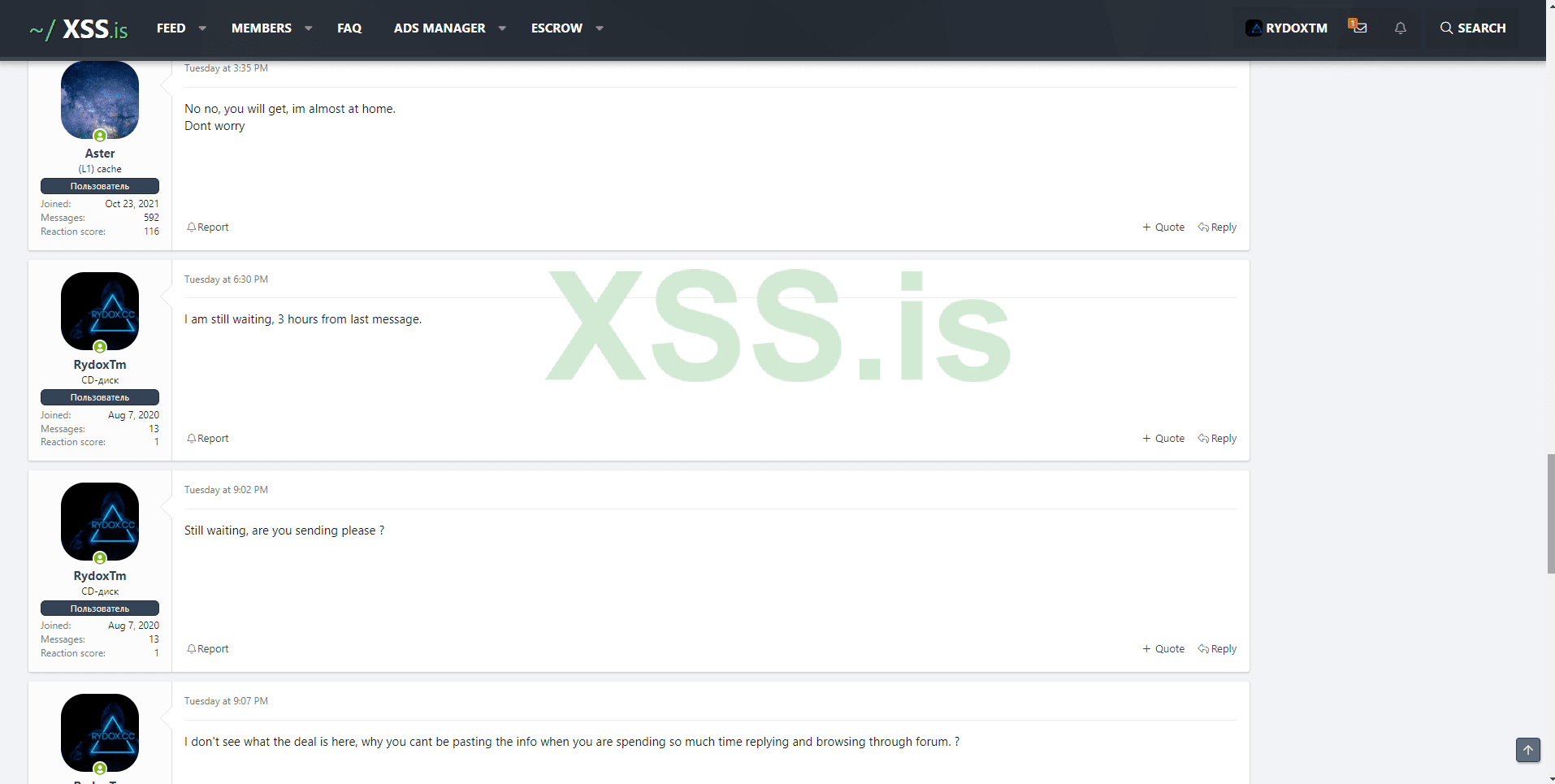
Task: Click Aster's message count '592'
Action: point(151,218)
